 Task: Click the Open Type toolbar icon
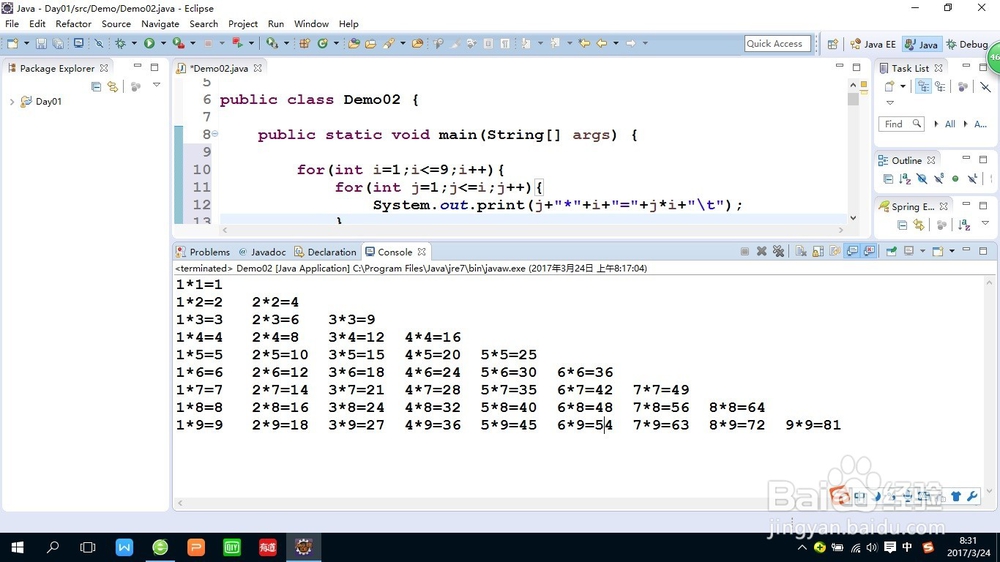(353, 43)
